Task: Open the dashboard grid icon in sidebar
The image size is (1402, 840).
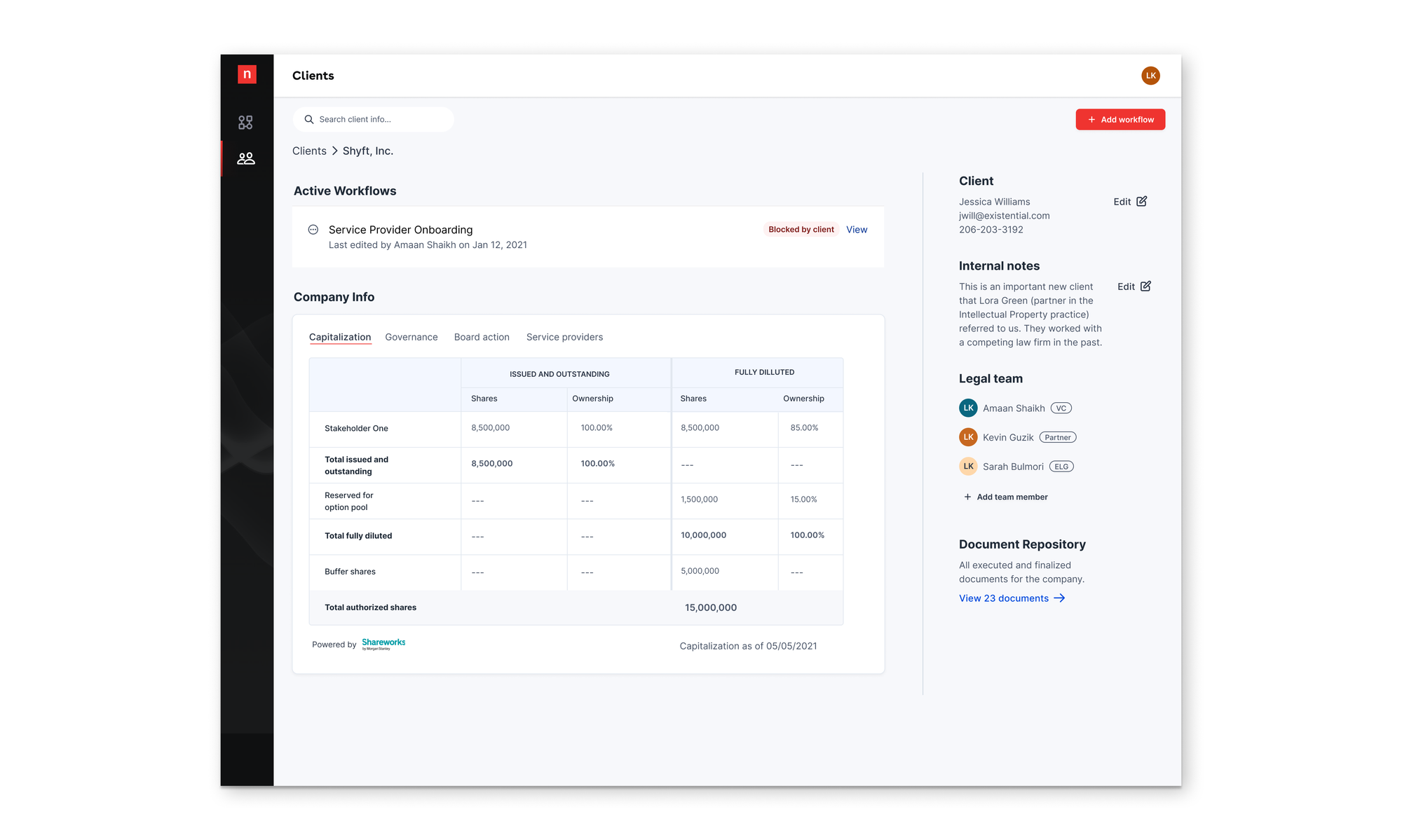Action: pos(245,123)
